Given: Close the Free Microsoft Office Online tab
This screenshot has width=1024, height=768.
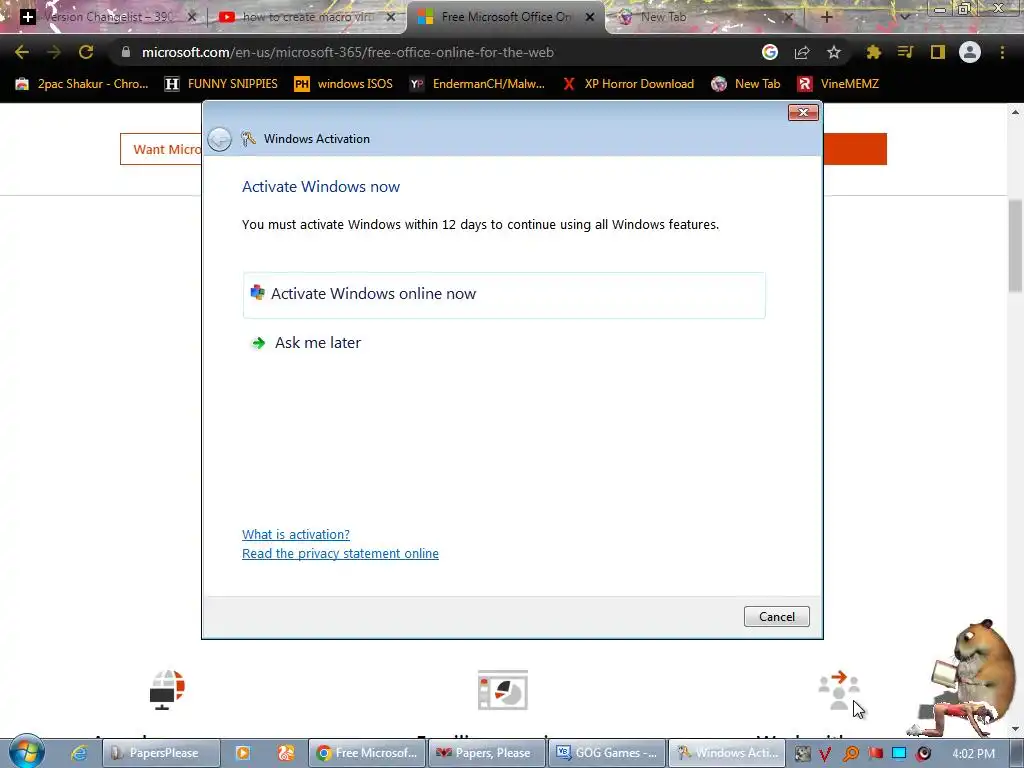Looking at the screenshot, I should (590, 17).
